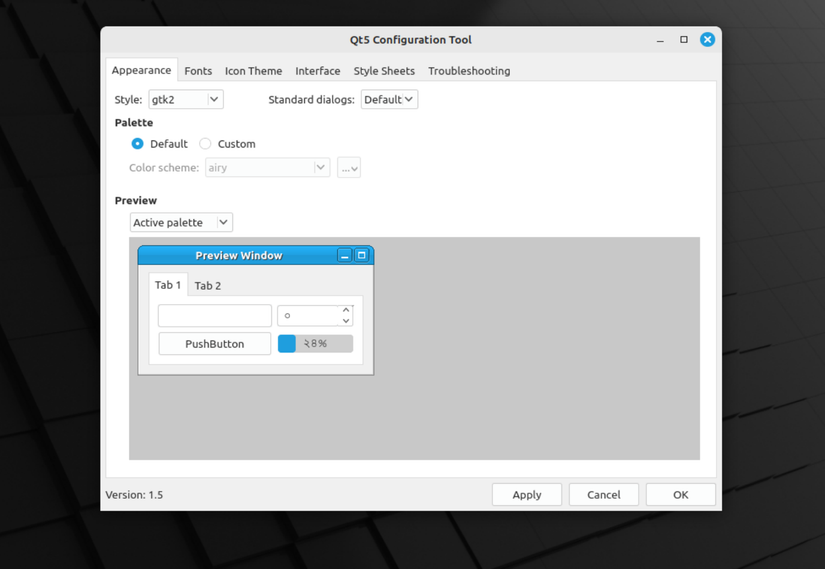Switch to the Fonts tab

point(198,71)
